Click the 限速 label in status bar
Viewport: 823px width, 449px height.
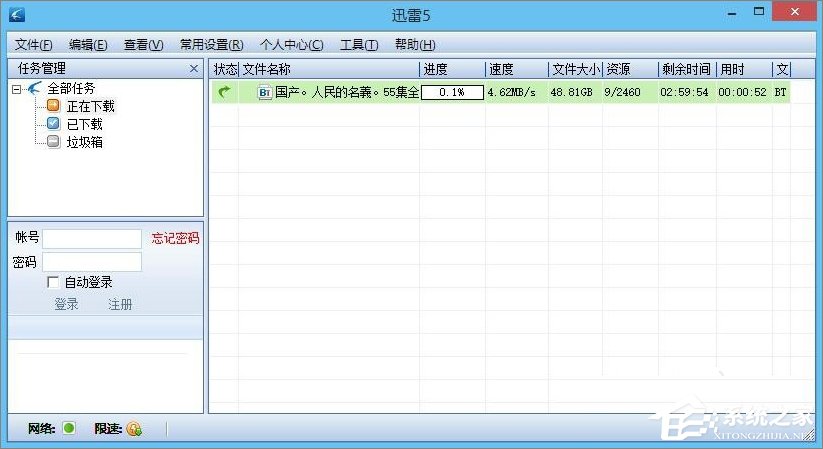coord(109,429)
